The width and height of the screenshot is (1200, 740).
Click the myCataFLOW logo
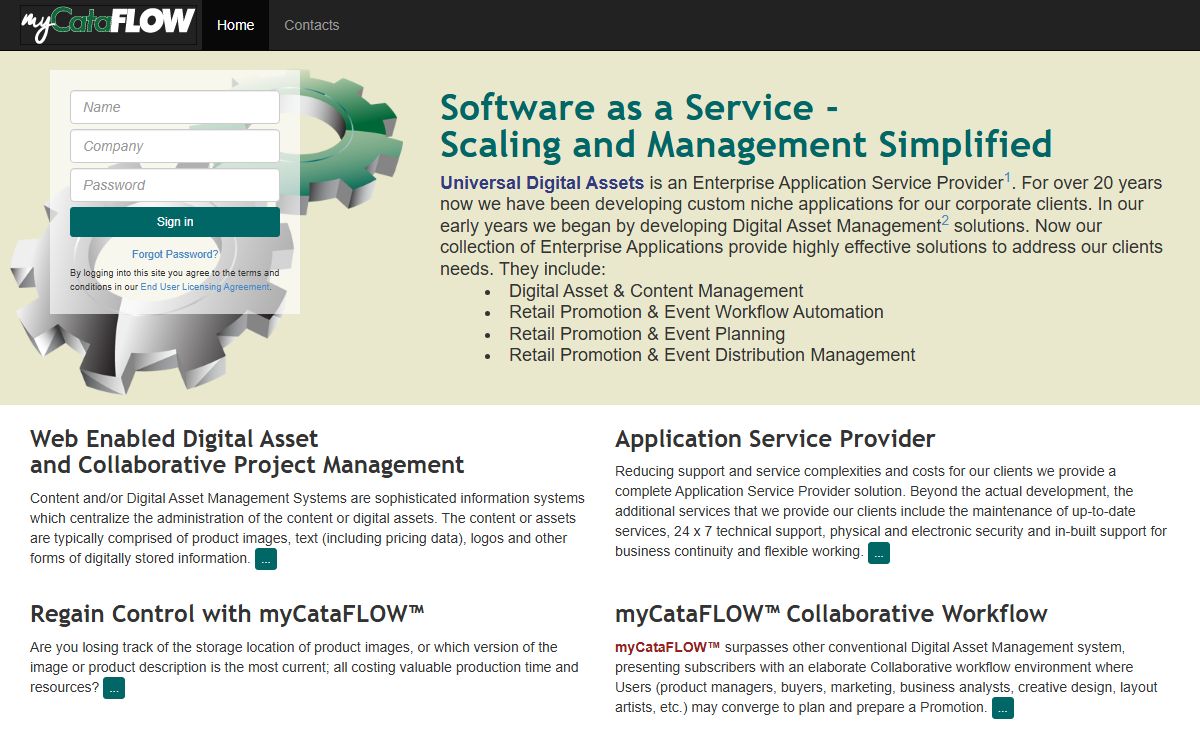click(108, 24)
